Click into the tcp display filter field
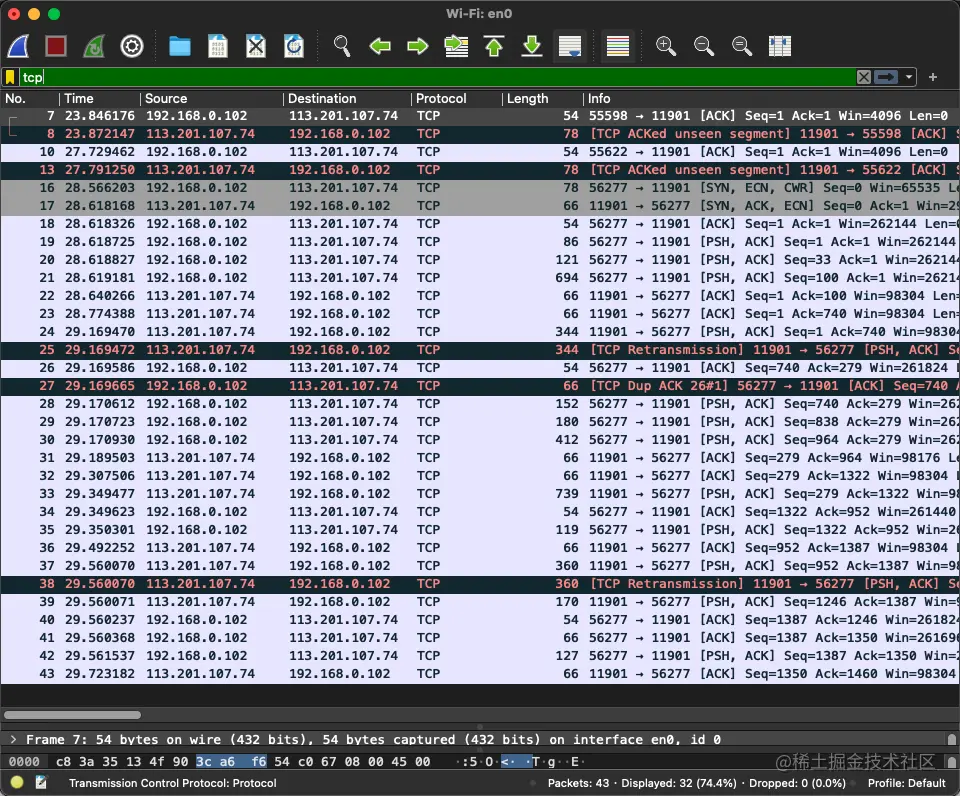The width and height of the screenshot is (960, 796). coord(437,77)
